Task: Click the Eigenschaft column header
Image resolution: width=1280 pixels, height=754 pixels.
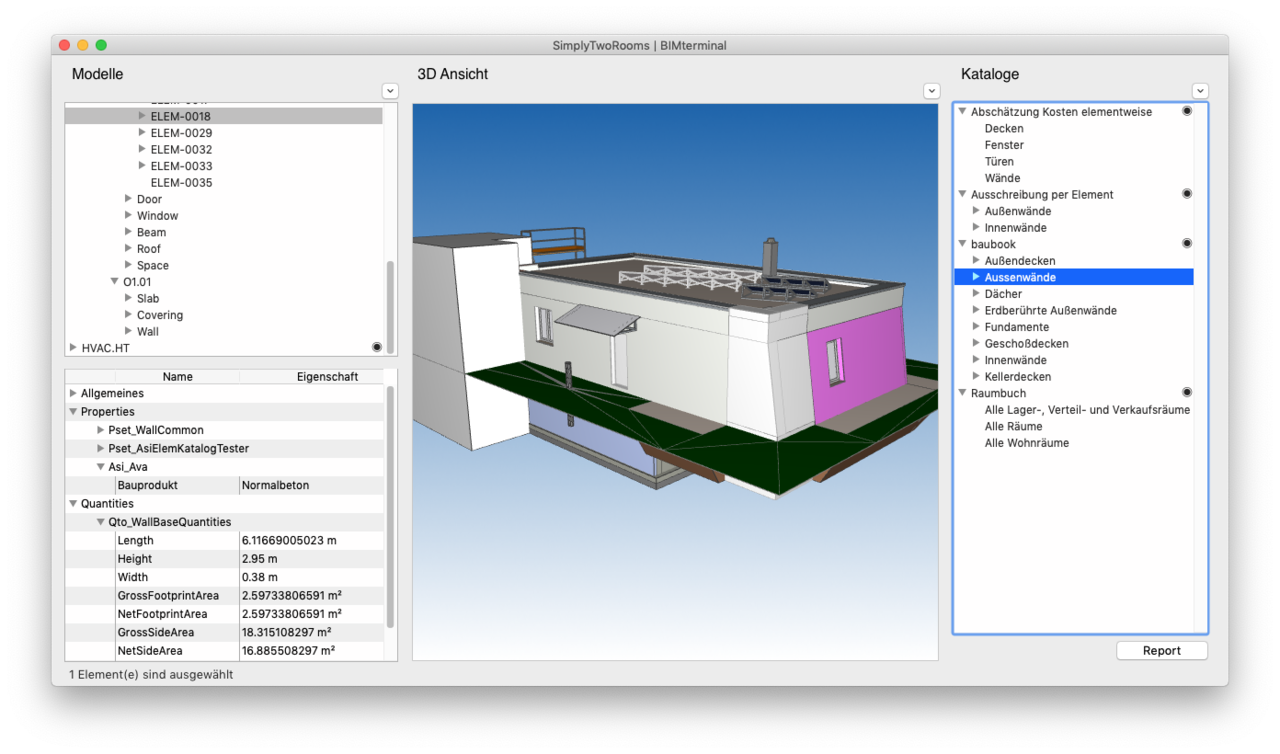Action: click(x=327, y=377)
